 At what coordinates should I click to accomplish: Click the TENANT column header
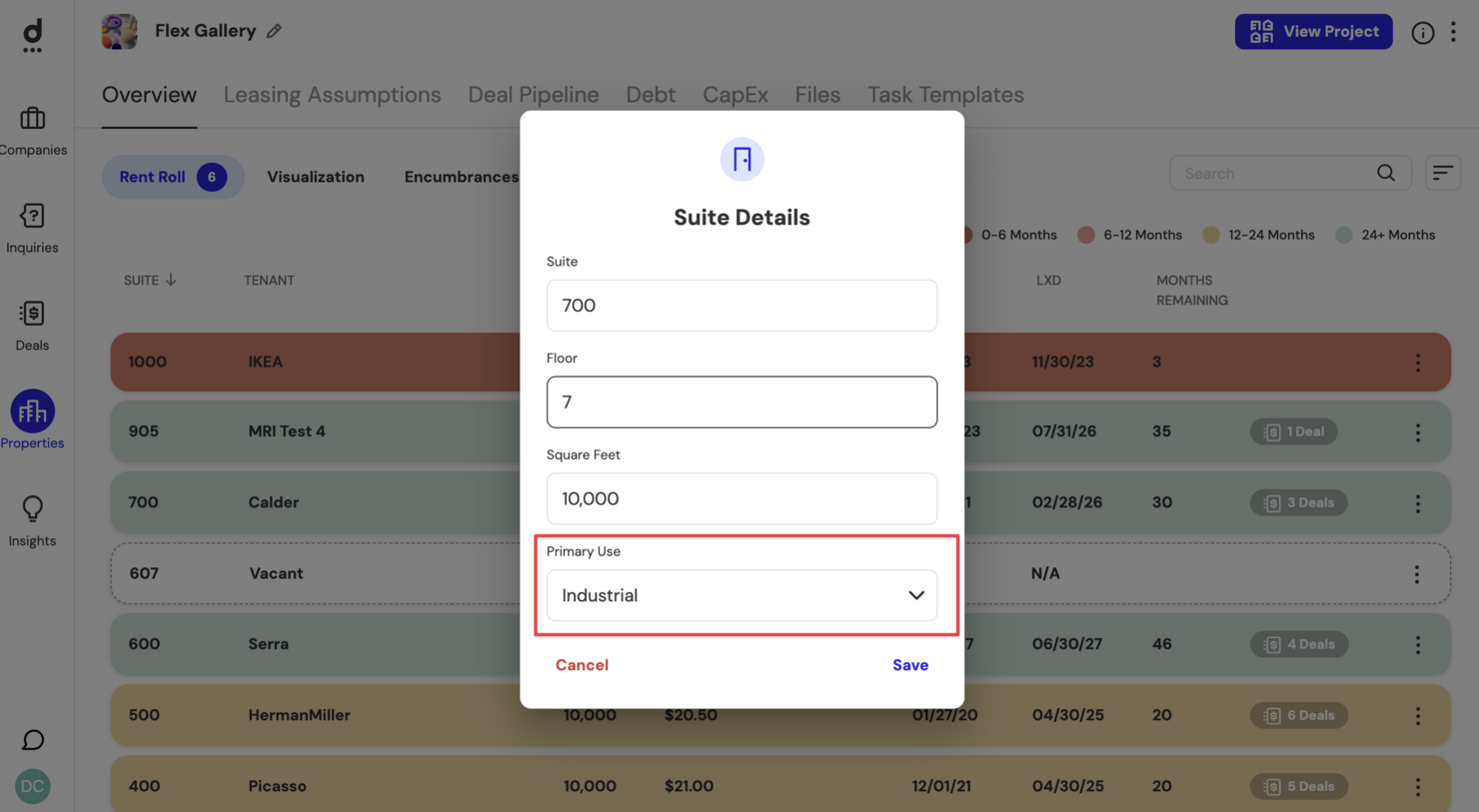[269, 281]
